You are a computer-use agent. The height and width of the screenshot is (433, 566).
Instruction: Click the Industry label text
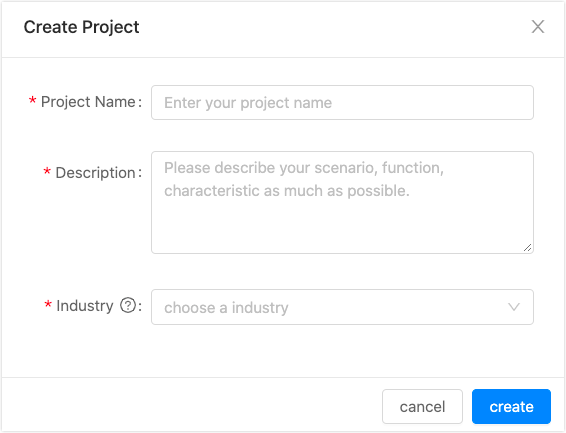tap(85, 306)
